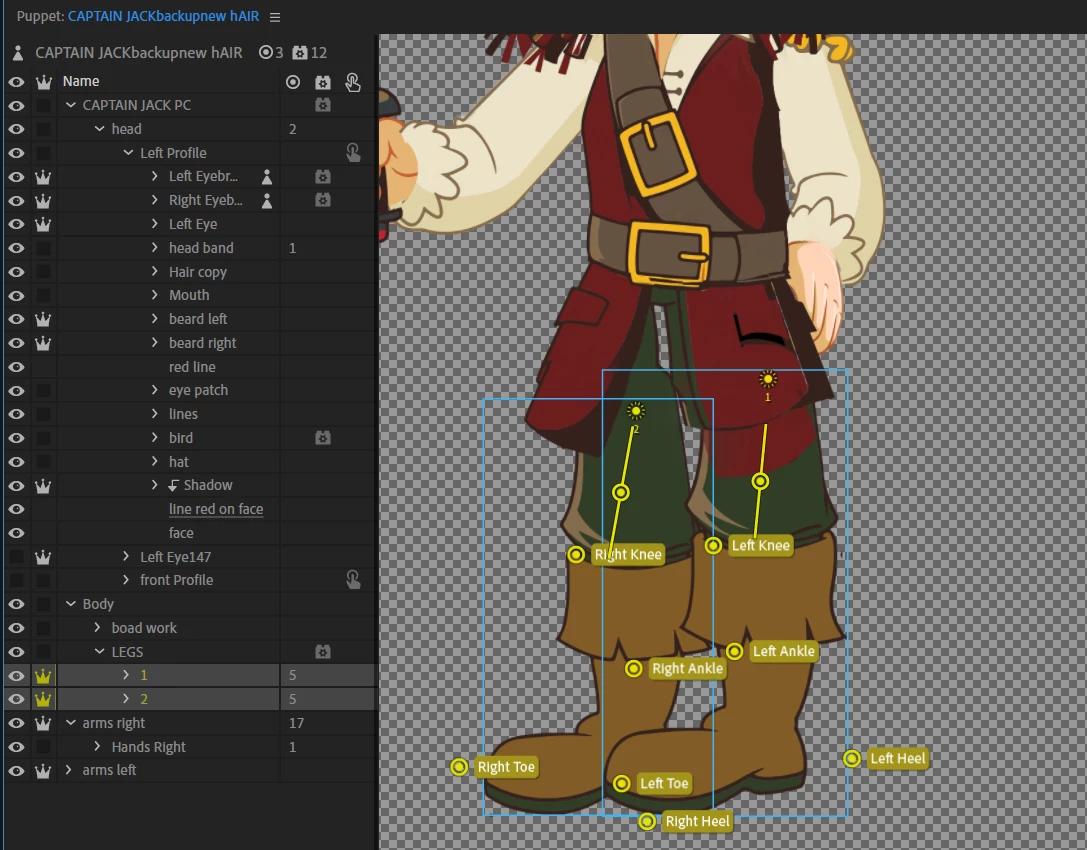This screenshot has height=850, width=1087.
Task: Hide the head group with eye icon
Action: point(17,129)
